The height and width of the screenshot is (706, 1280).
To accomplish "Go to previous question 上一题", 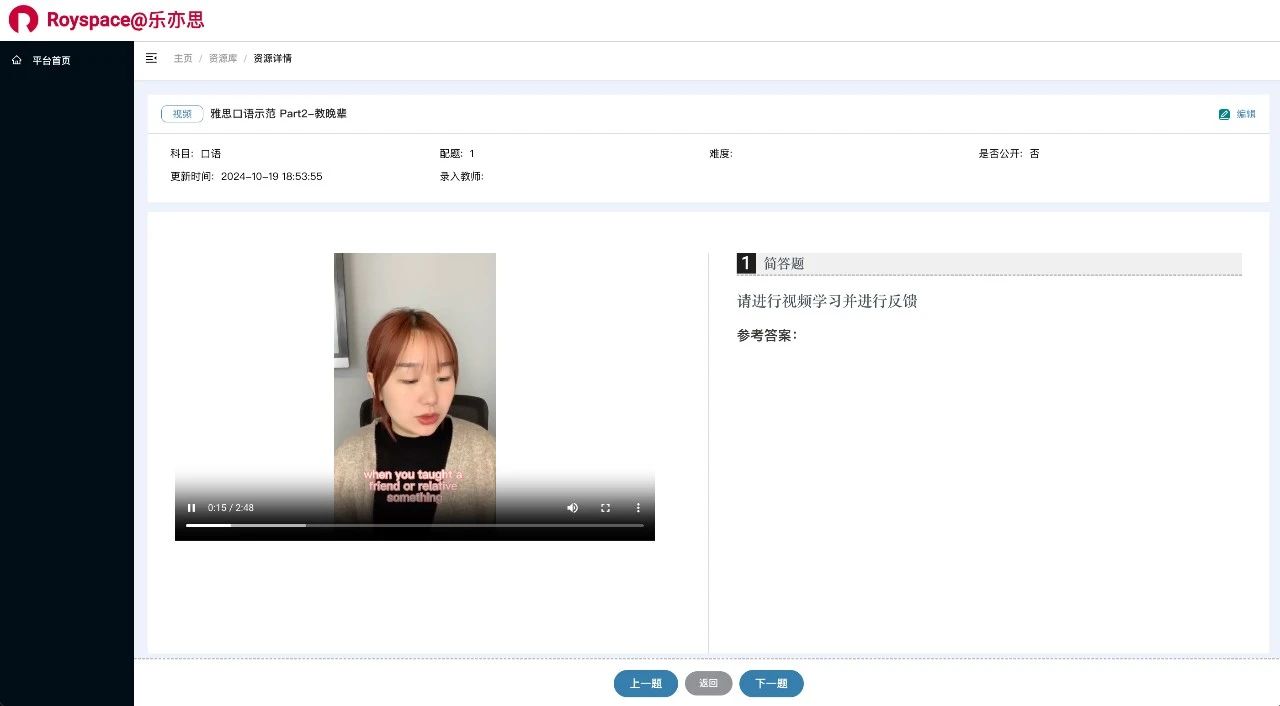I will coord(645,683).
